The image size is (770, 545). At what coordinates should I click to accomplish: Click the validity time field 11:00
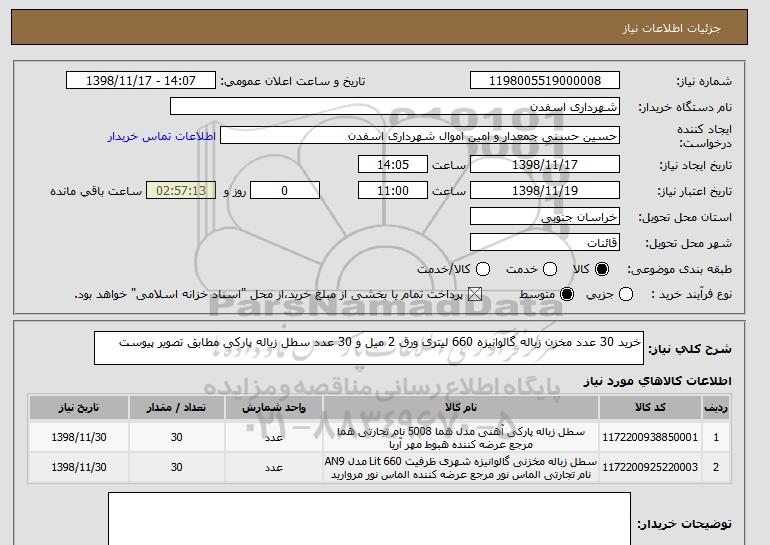[393, 191]
